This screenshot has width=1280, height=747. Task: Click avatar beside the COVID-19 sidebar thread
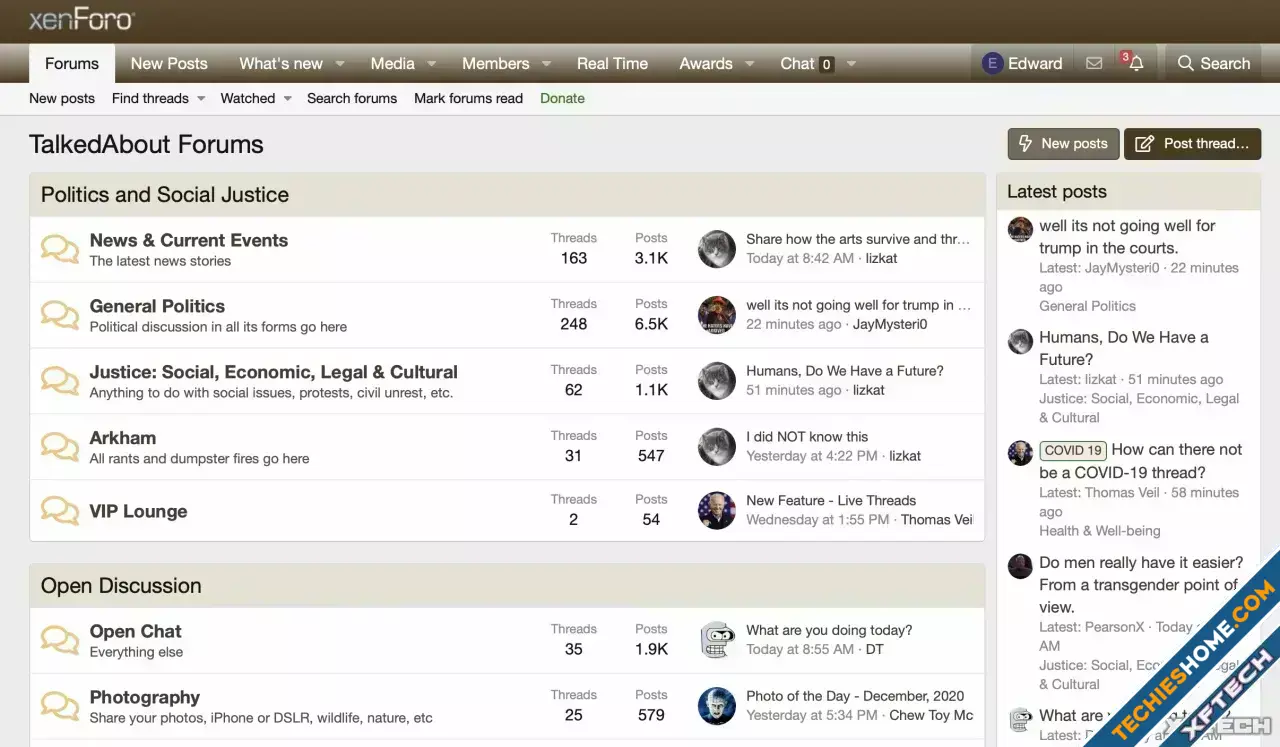click(x=1020, y=453)
